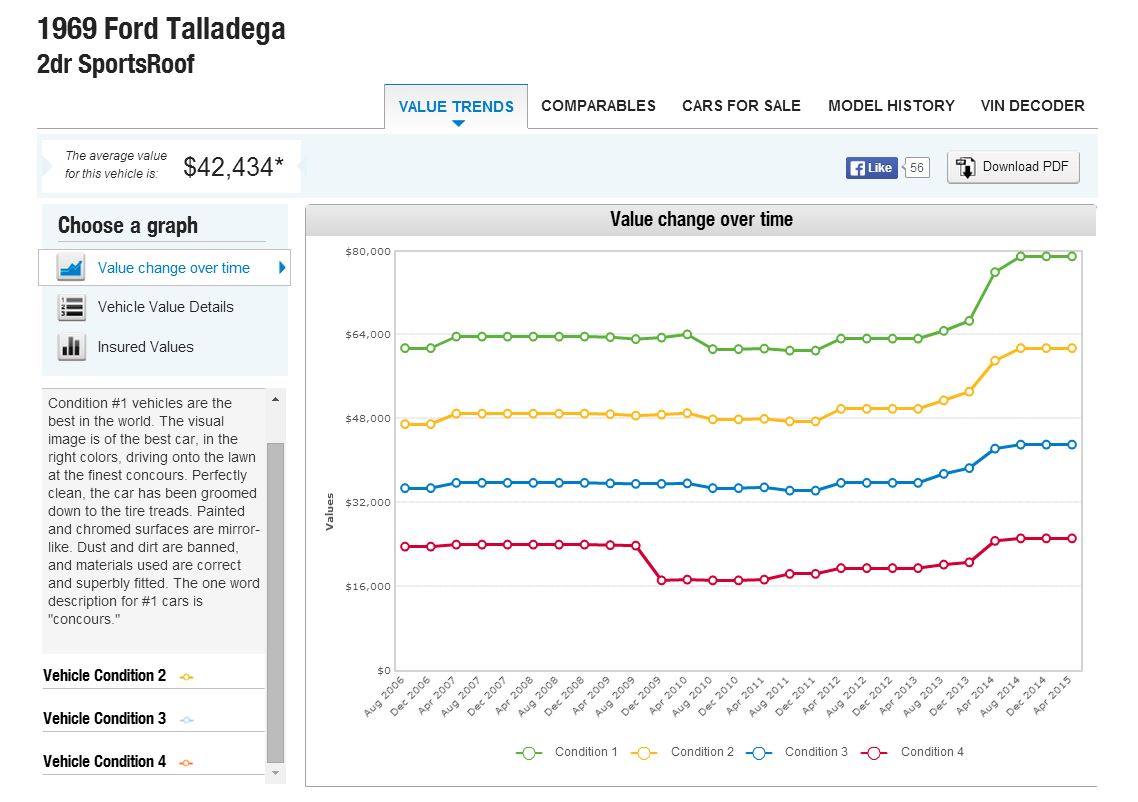Viewport: 1138px width, 802px height.
Task: Switch to the Comparables tab
Action: (598, 106)
